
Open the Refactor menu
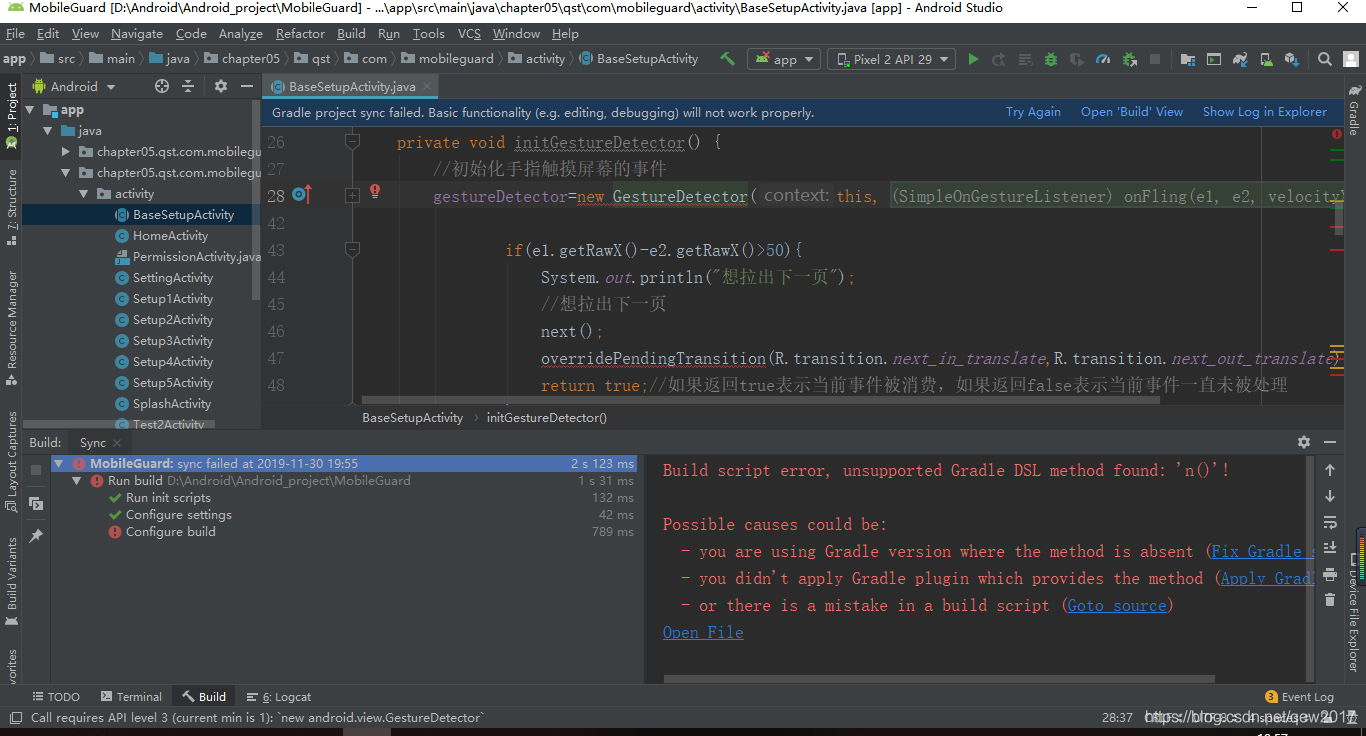[300, 33]
